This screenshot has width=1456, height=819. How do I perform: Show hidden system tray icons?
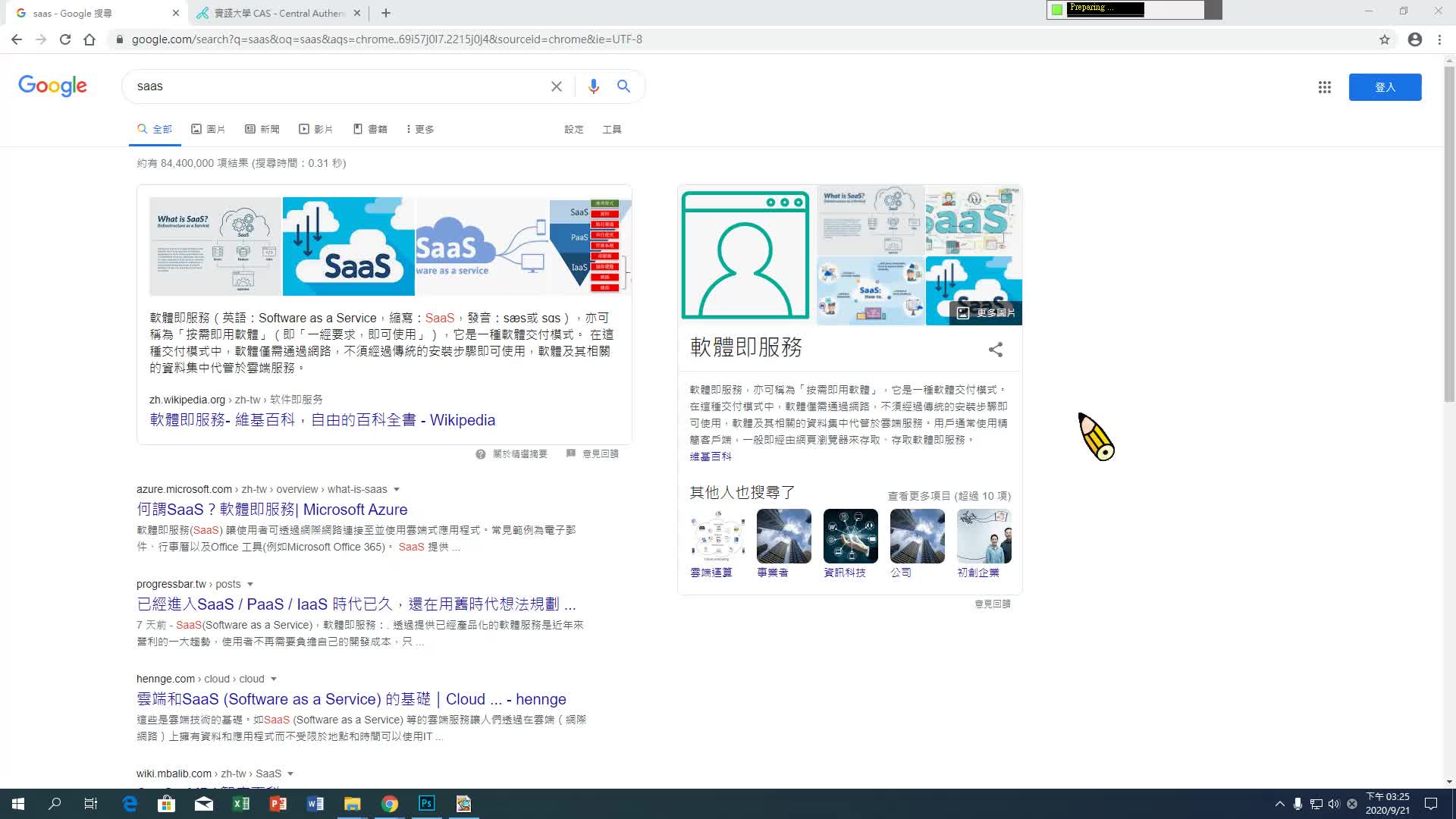(x=1280, y=804)
